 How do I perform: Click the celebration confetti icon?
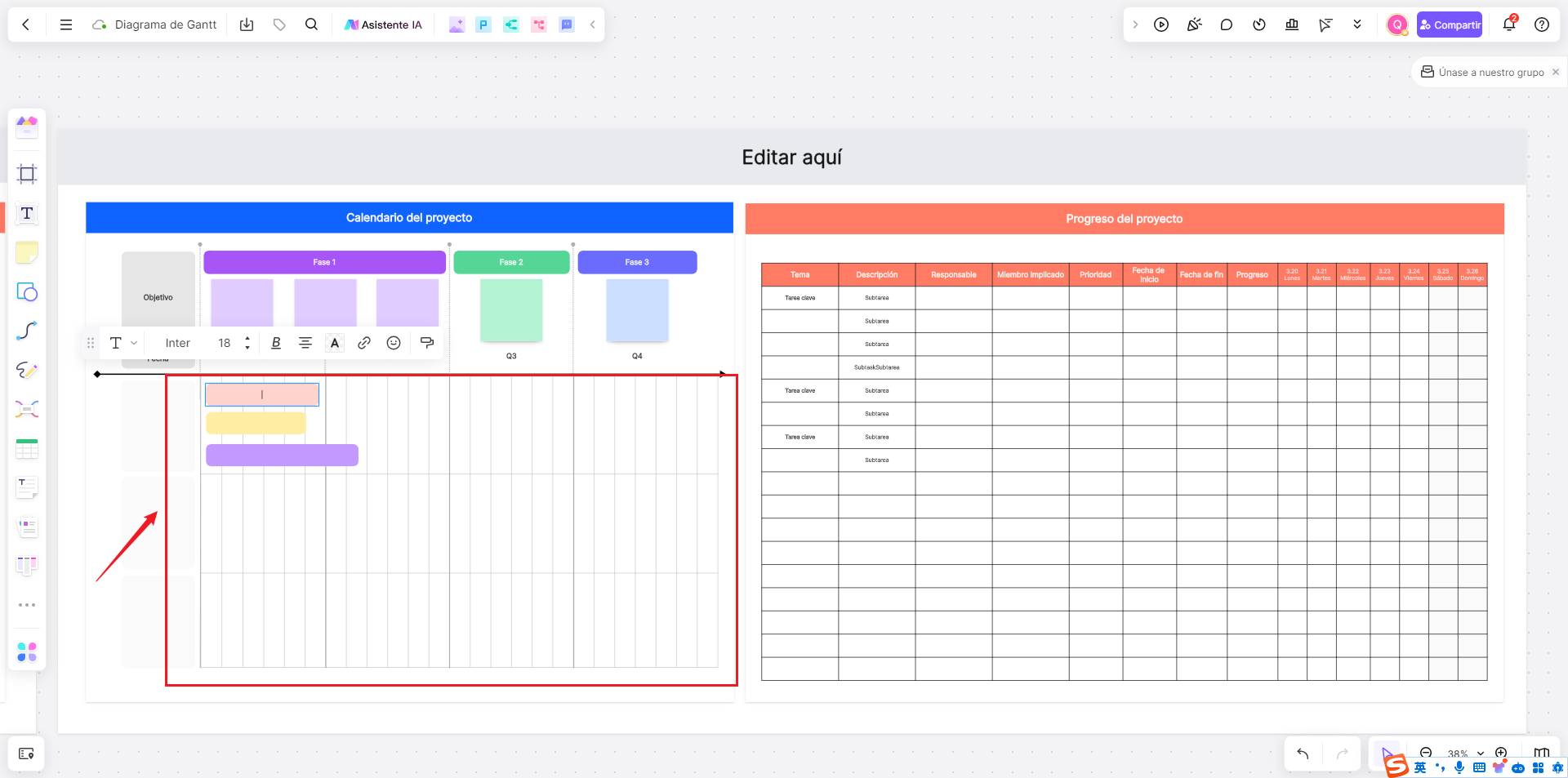pos(1194,24)
